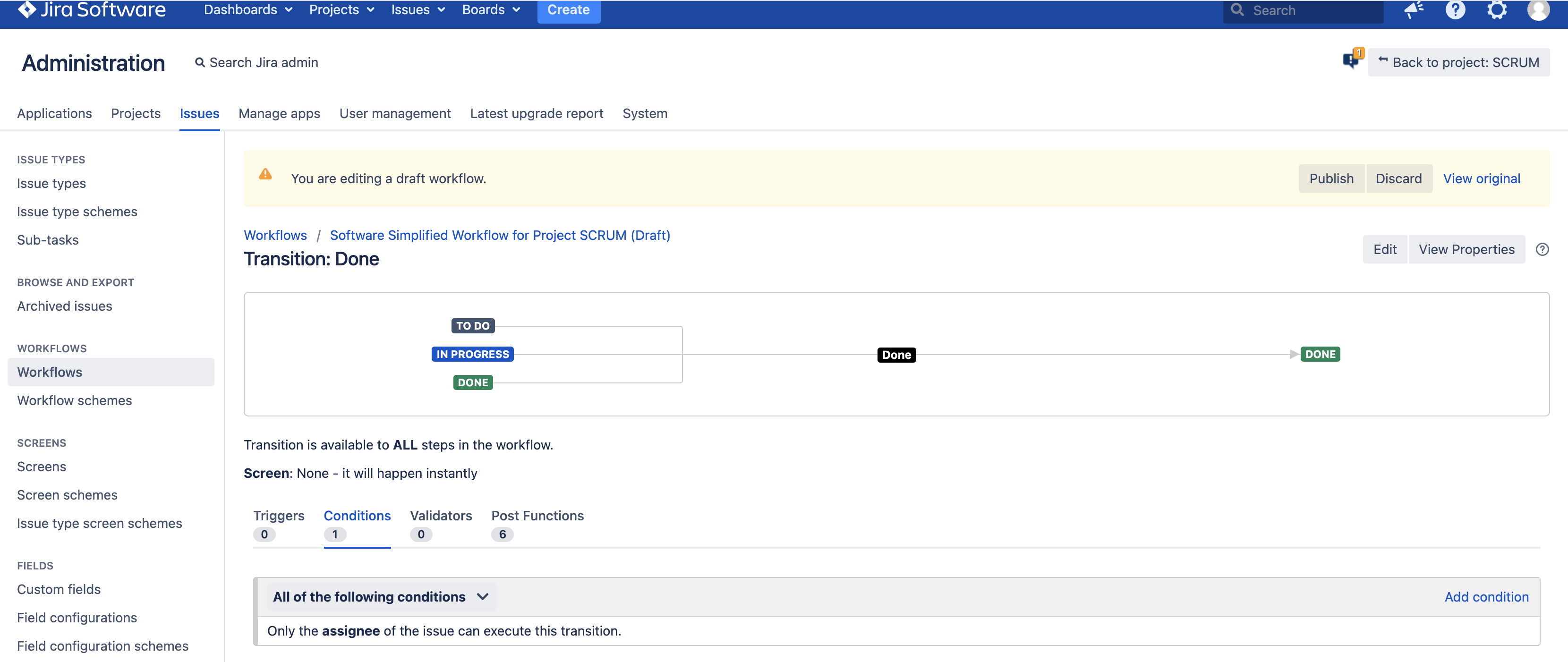Expand the Projects dropdown in top bar
The width and height of the screenshot is (1568, 662).
click(341, 10)
